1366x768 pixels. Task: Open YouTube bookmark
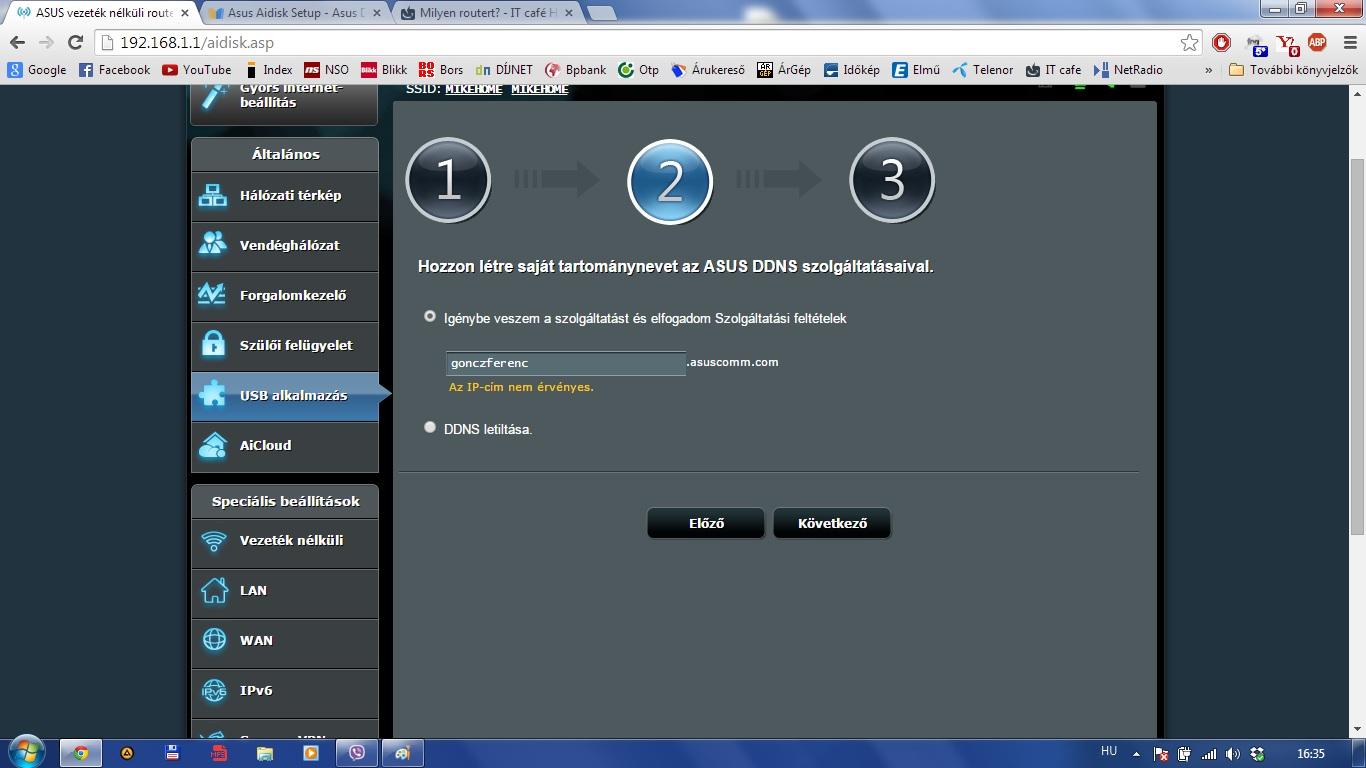click(197, 70)
